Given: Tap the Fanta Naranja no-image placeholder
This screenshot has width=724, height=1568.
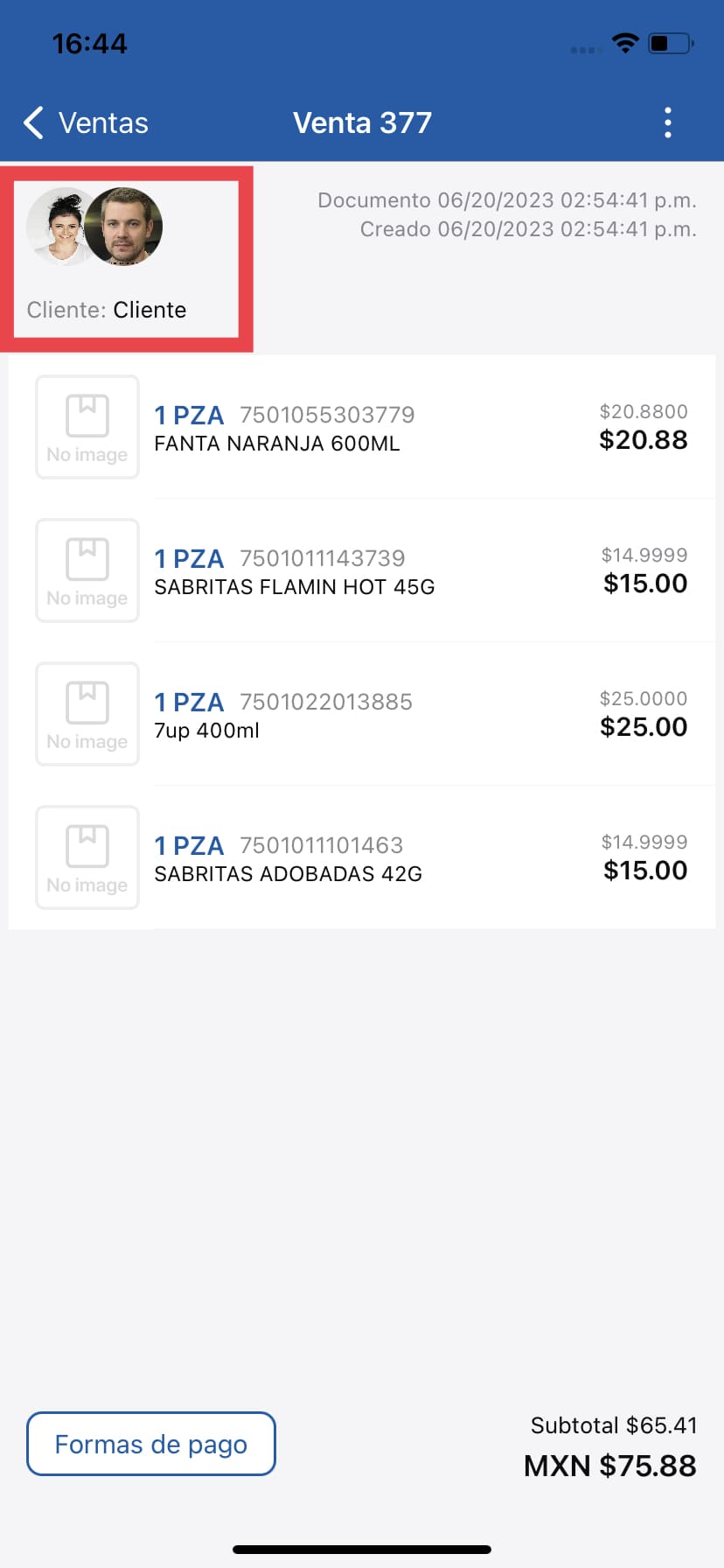Looking at the screenshot, I should tap(87, 427).
